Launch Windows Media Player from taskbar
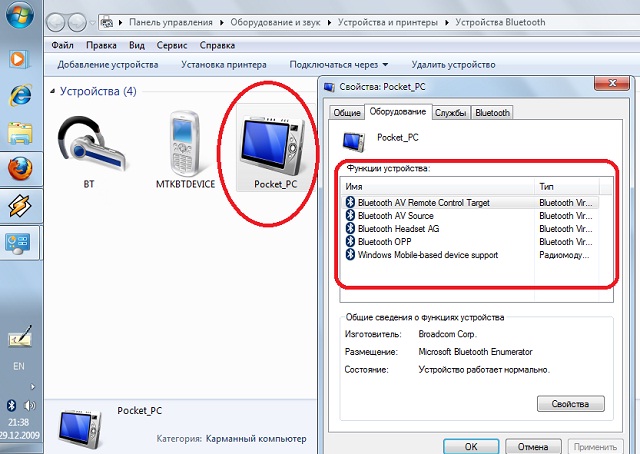The width and height of the screenshot is (640, 454). click(19, 60)
